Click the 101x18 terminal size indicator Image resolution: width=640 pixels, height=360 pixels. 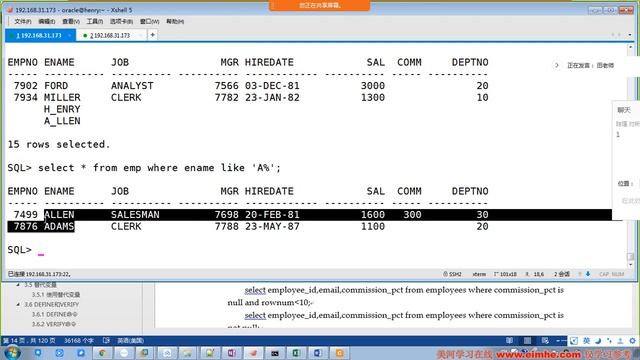[505, 274]
